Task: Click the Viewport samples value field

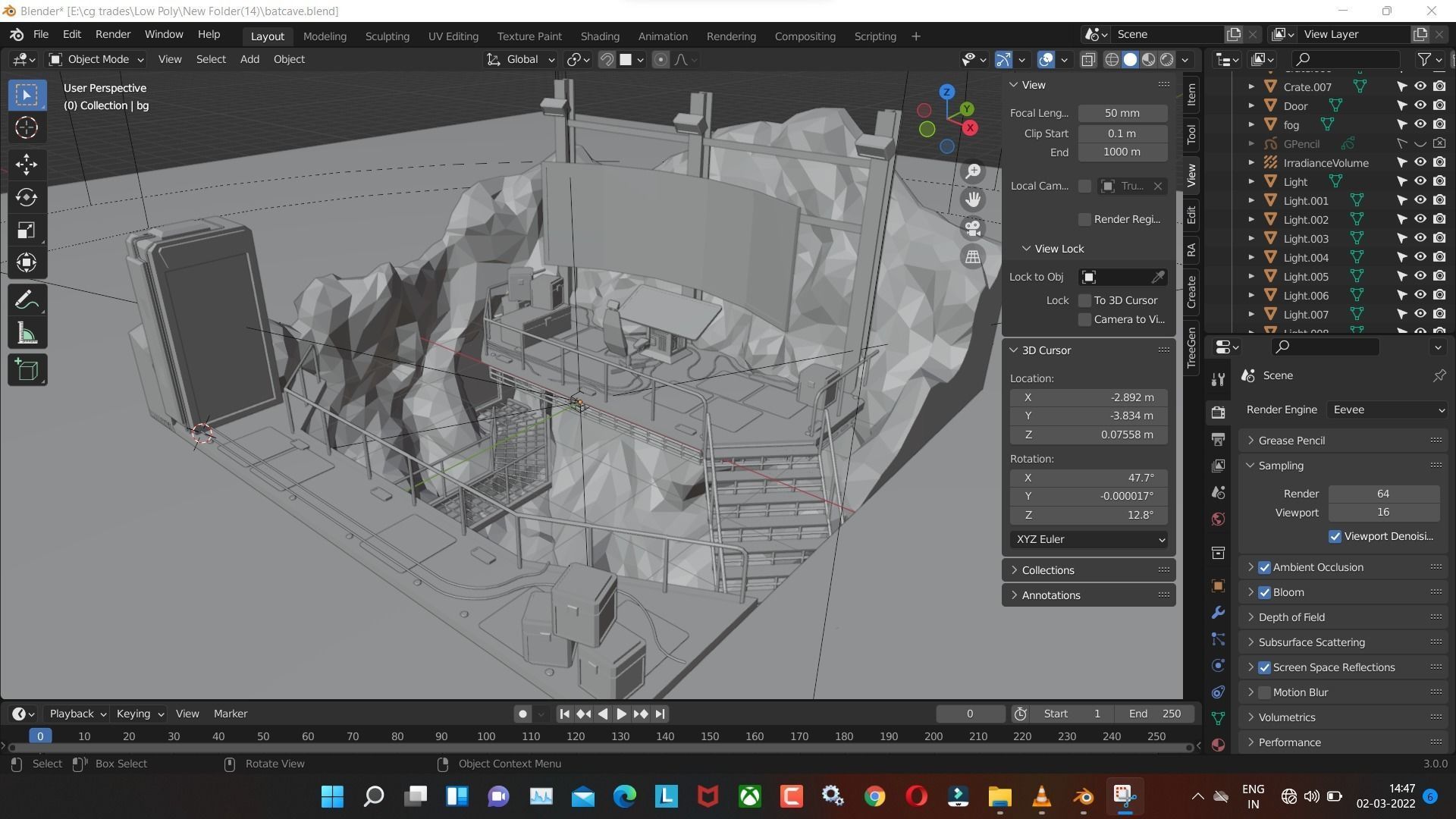Action: pos(1383,513)
